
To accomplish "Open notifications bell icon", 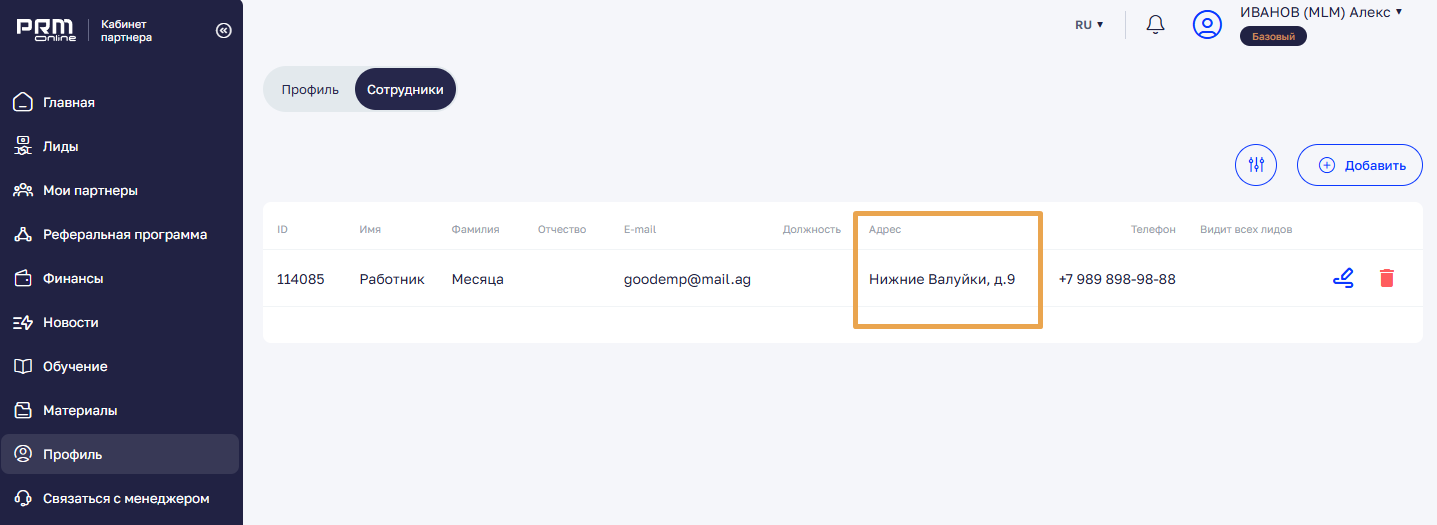I will coord(1155,25).
